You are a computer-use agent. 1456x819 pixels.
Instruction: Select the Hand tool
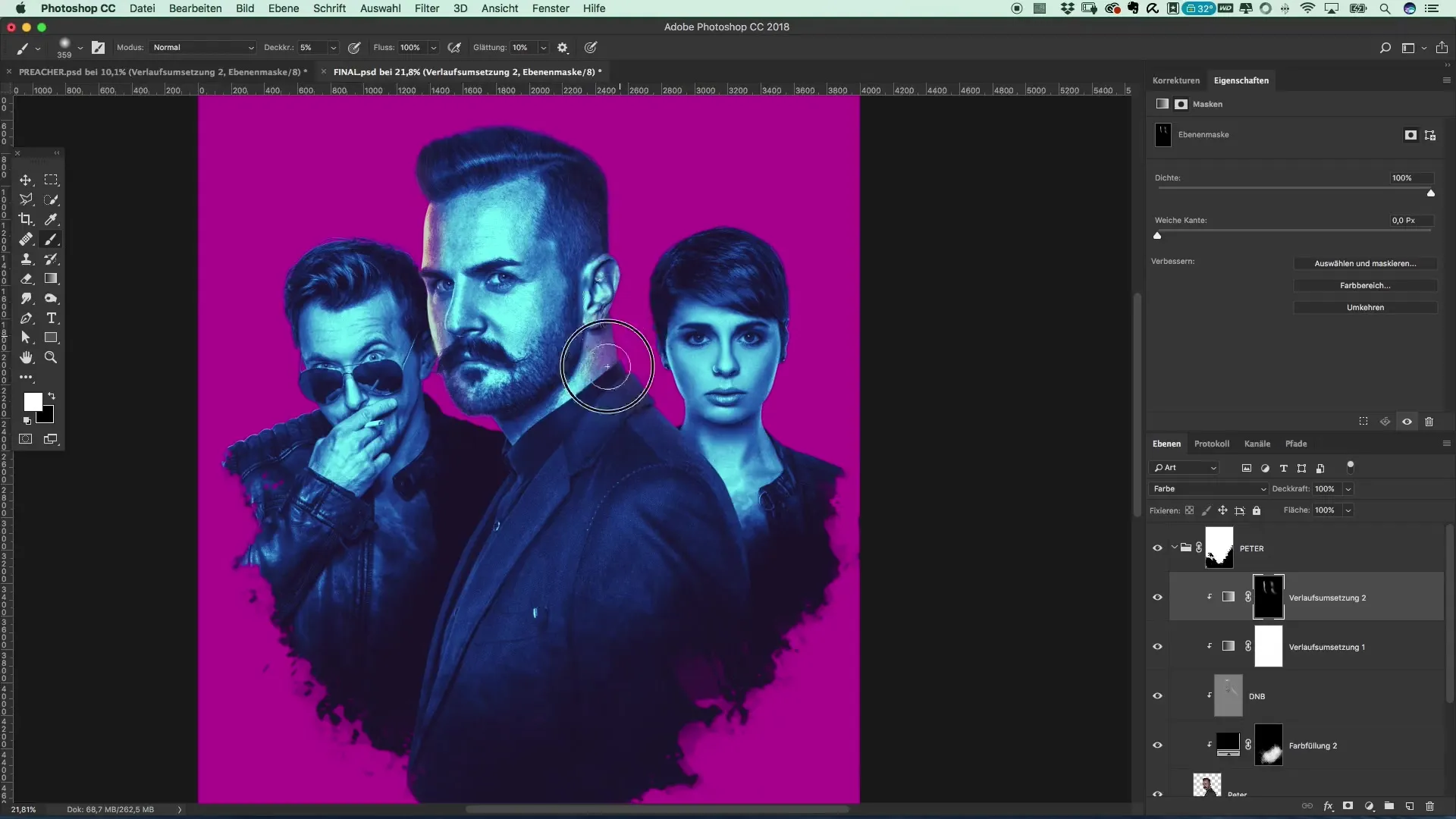tap(26, 357)
